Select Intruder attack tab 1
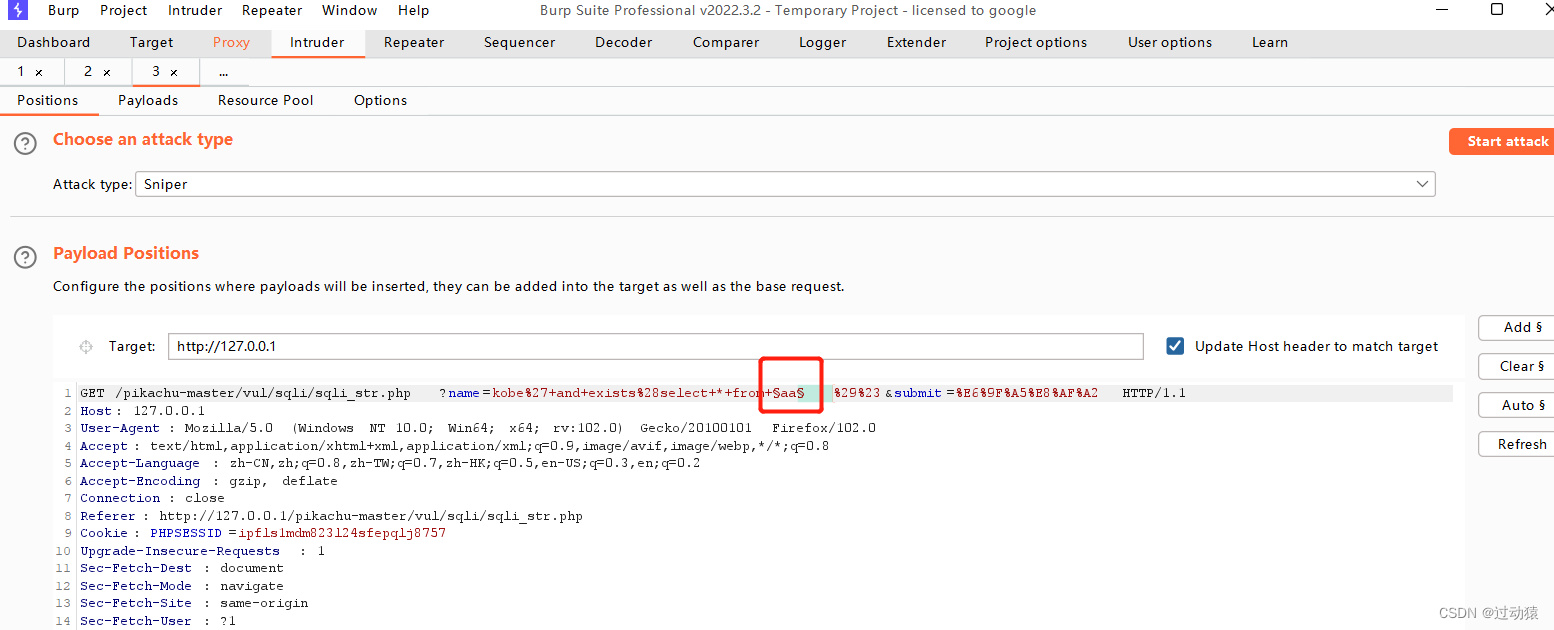The height and width of the screenshot is (630, 1554). click(22, 72)
